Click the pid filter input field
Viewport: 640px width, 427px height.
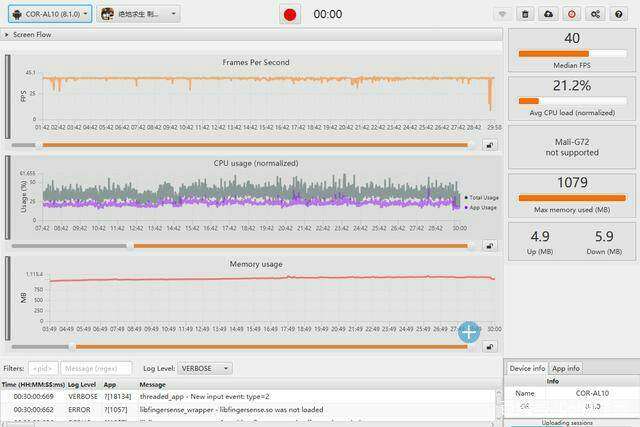click(43, 369)
